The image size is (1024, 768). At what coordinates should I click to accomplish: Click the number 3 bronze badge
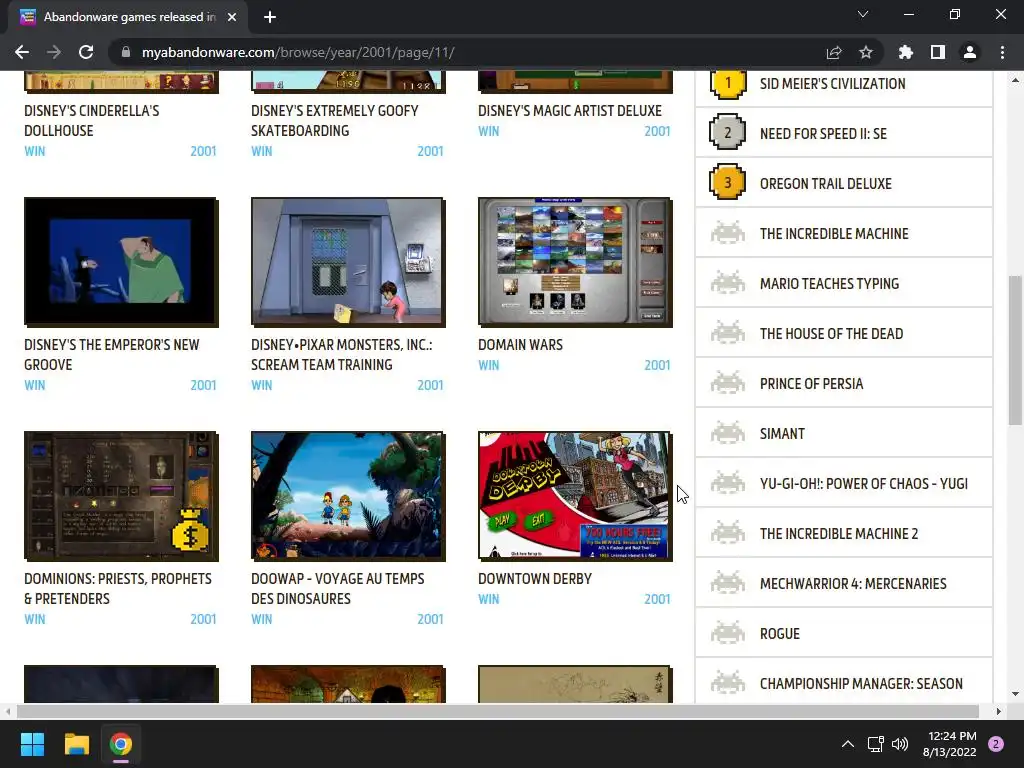(728, 184)
